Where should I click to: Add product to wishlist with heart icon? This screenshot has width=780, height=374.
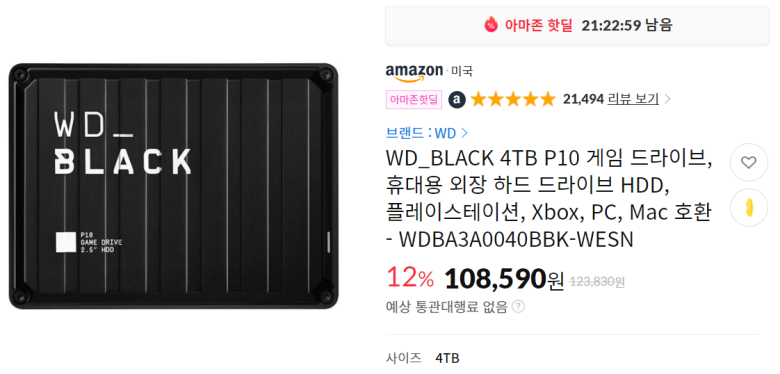[x=749, y=162]
